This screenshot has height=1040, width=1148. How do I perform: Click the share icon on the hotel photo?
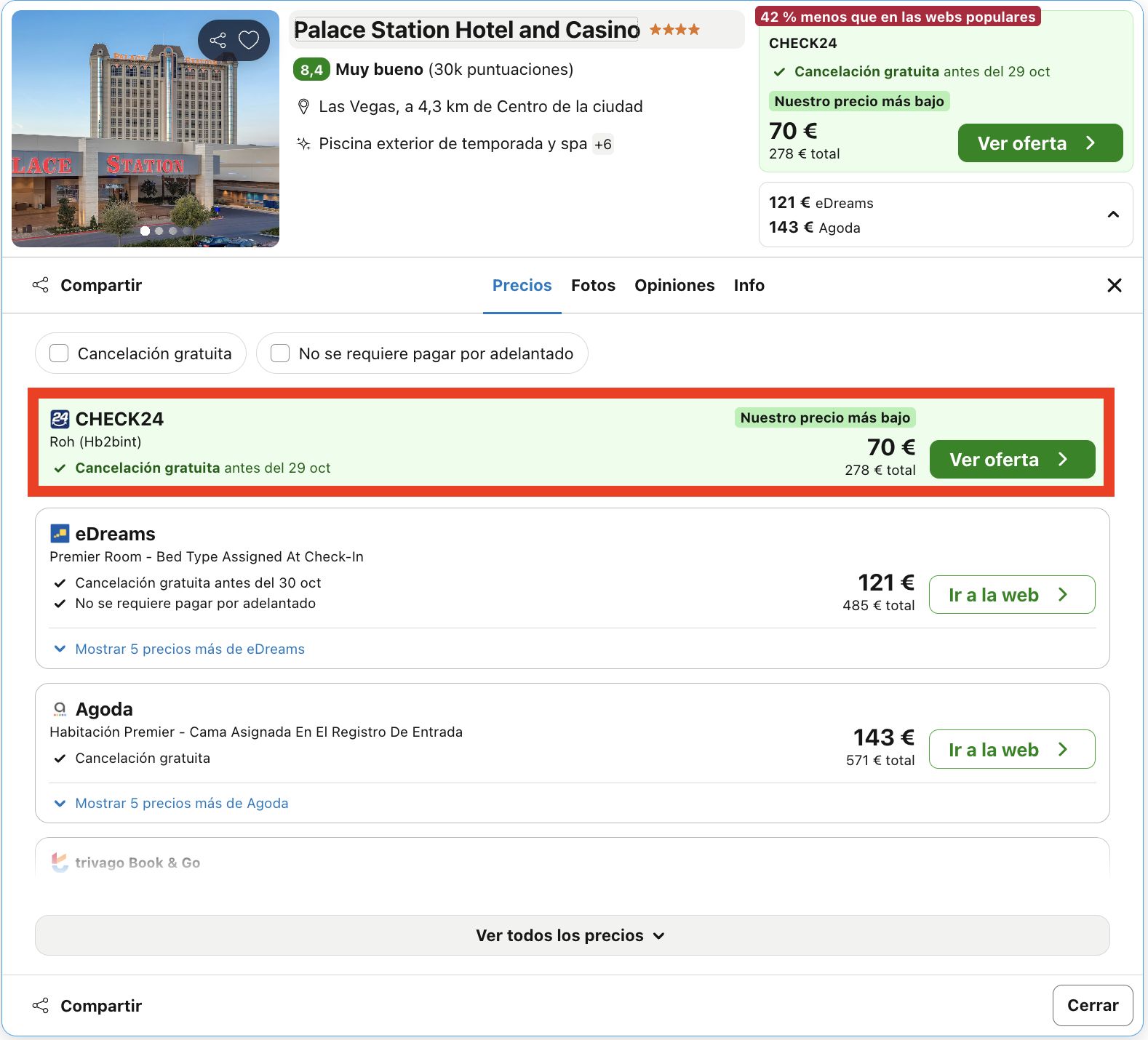coord(218,40)
